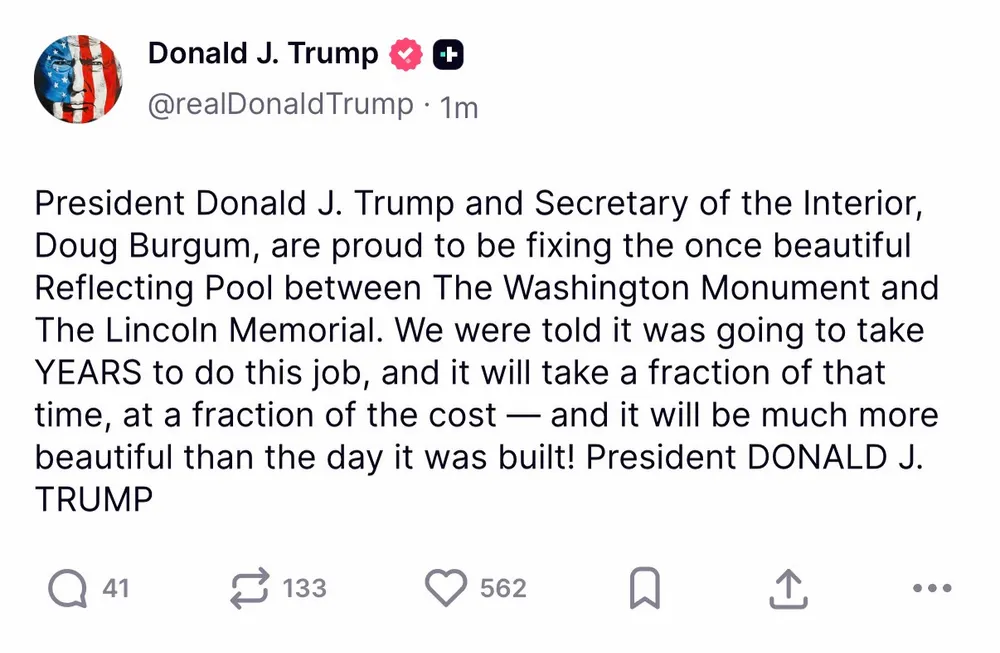Click the 41 replies count
The height and width of the screenshot is (653, 1000).
[116, 588]
